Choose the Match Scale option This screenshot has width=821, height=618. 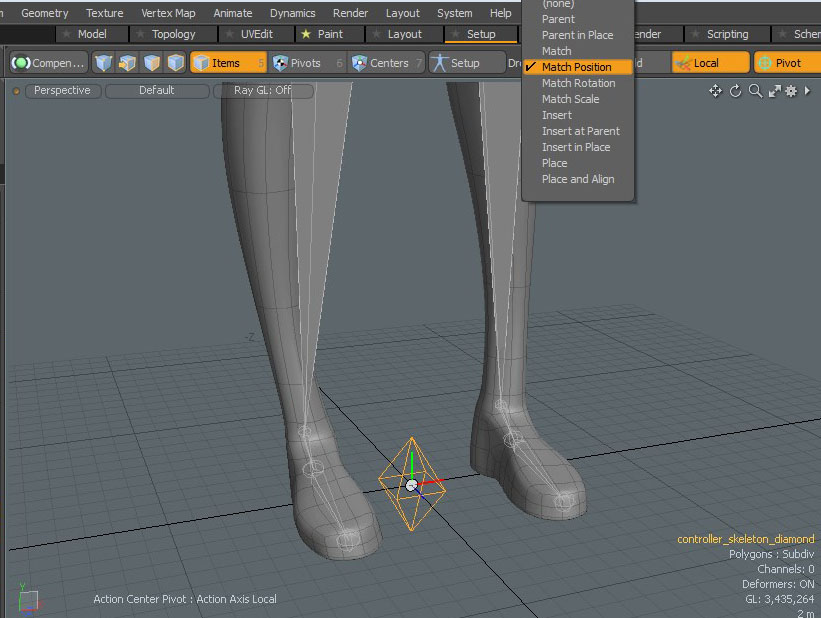578,99
